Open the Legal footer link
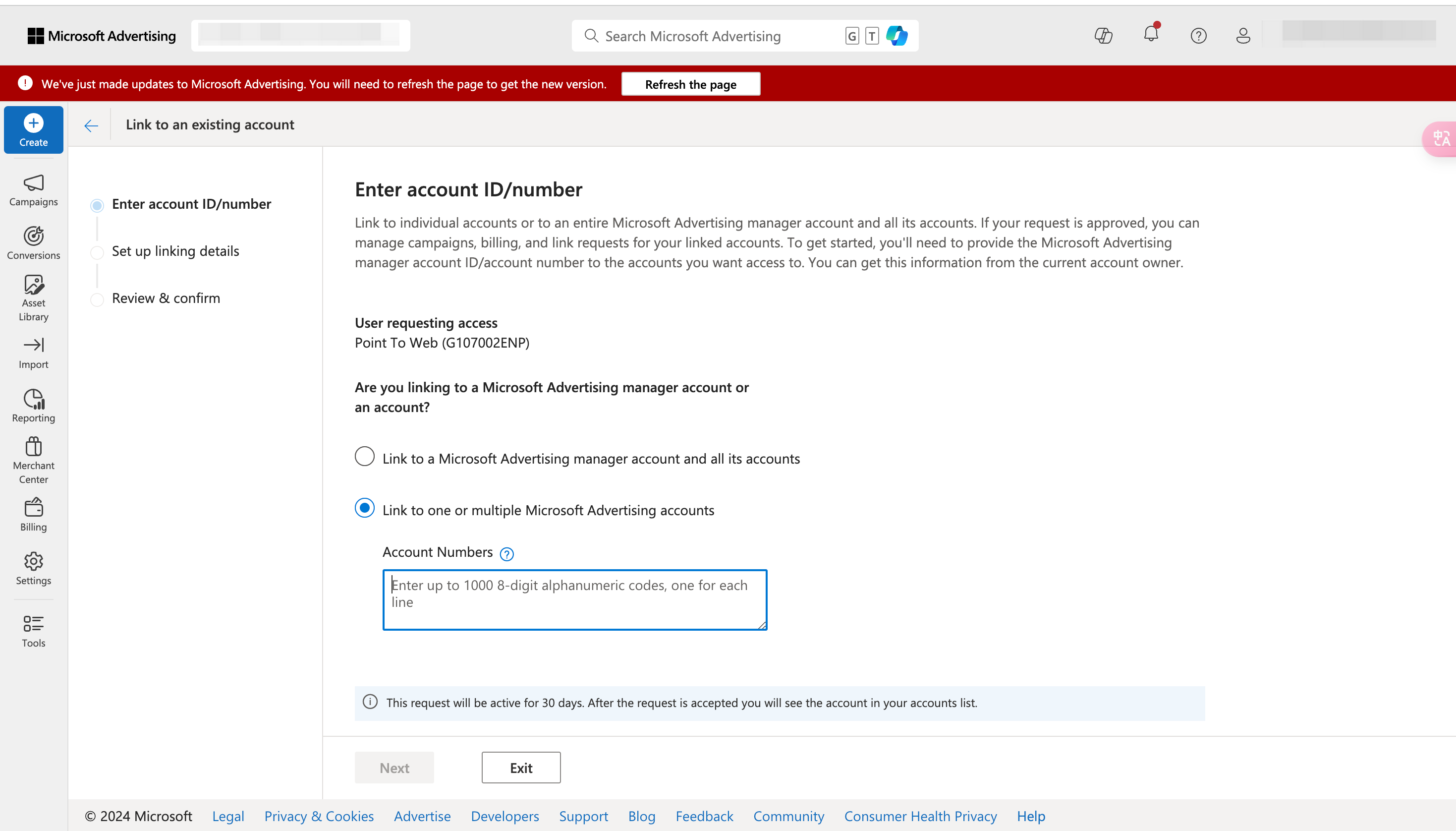This screenshot has width=1456, height=831. 228,816
